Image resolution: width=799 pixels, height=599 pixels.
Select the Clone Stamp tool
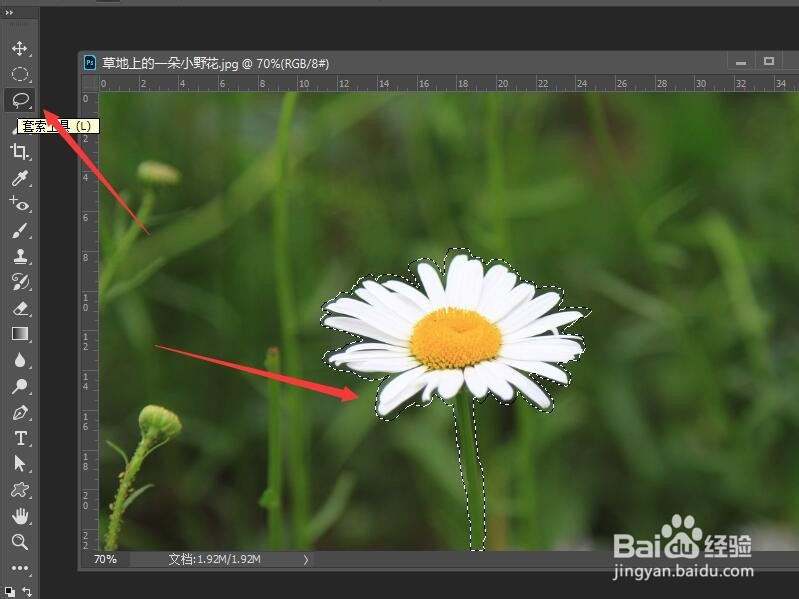(x=19, y=256)
